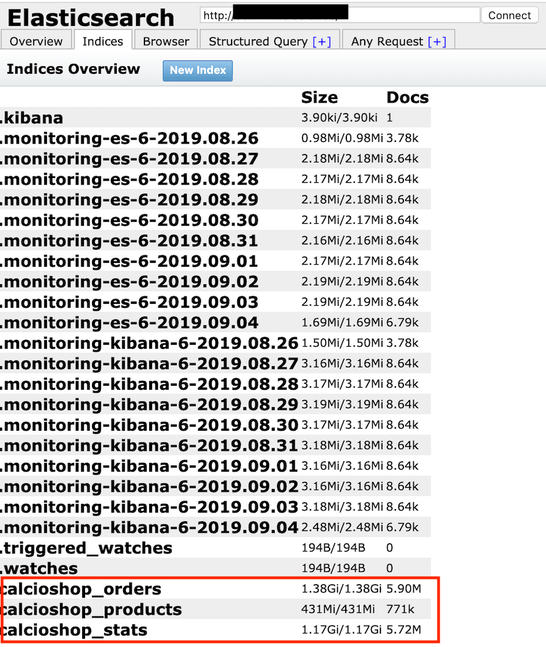Switch to the Browser tab

pyautogui.click(x=166, y=41)
